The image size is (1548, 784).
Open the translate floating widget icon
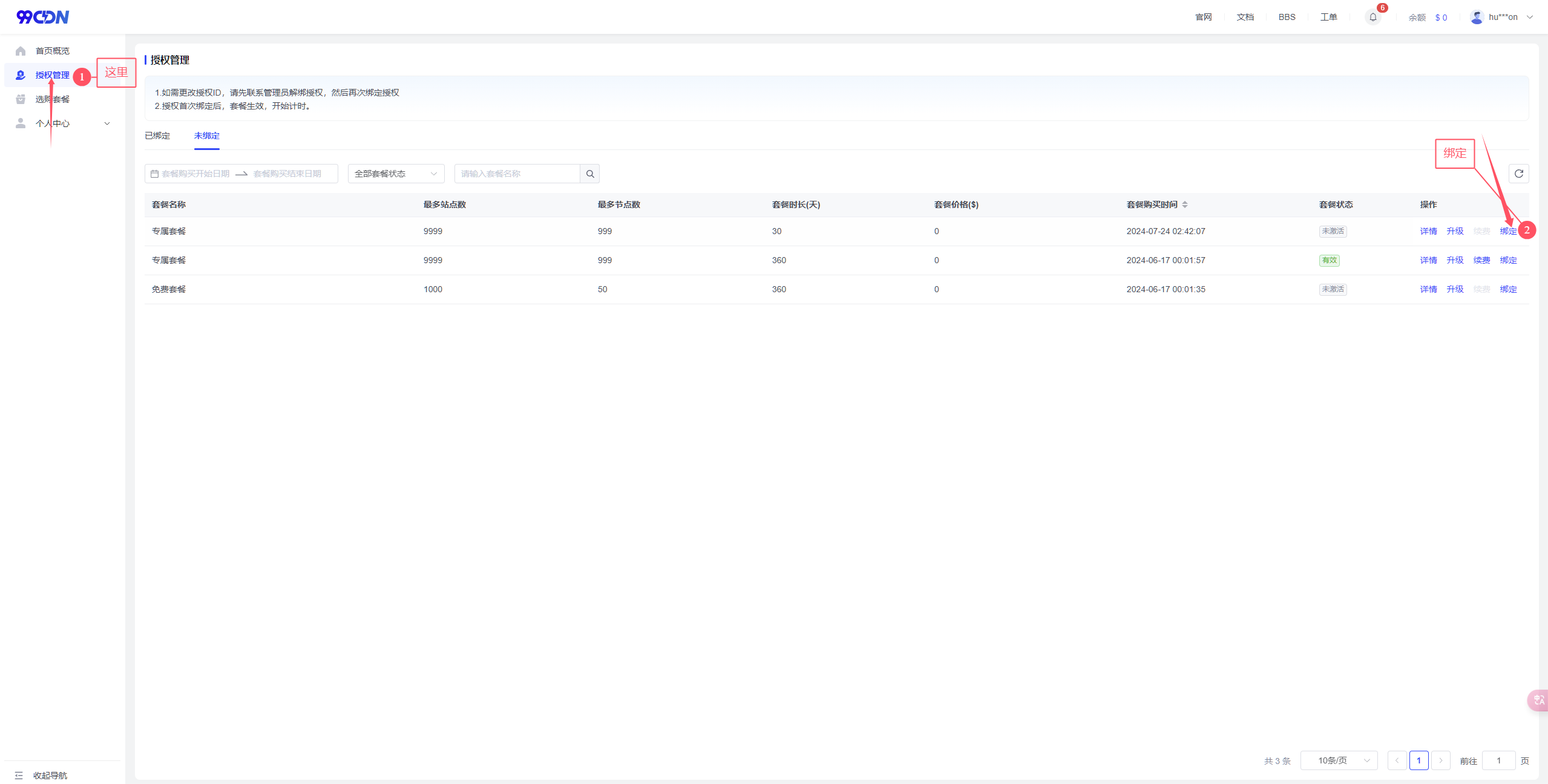(1539, 700)
